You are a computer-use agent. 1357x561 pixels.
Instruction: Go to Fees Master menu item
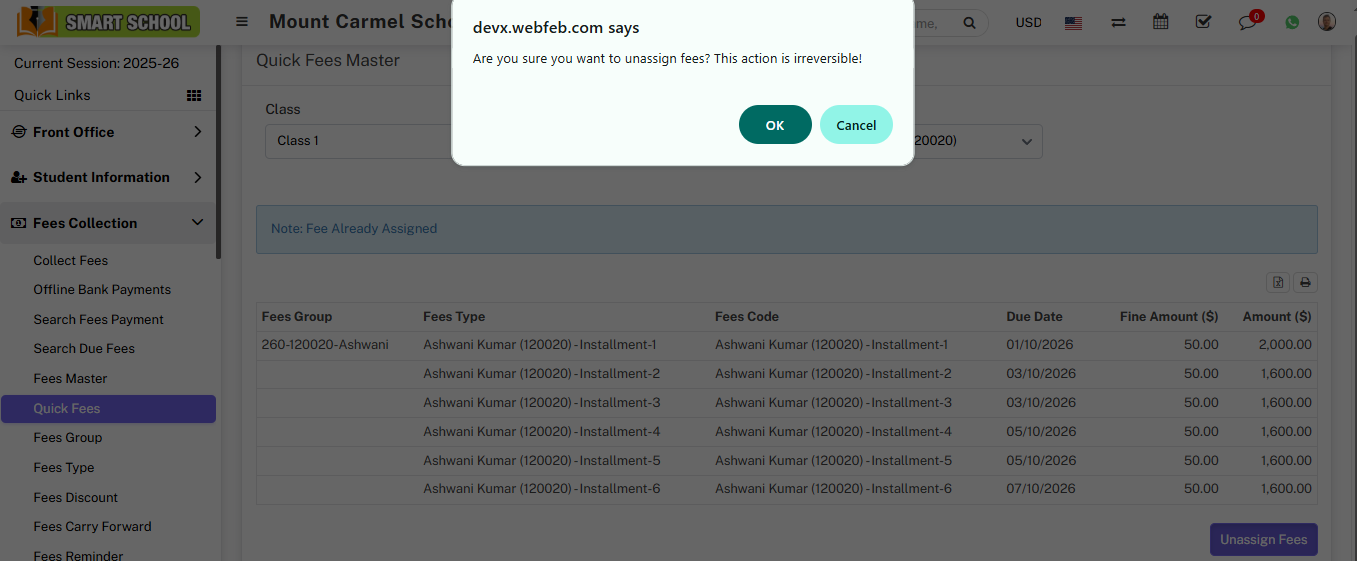tap(70, 378)
